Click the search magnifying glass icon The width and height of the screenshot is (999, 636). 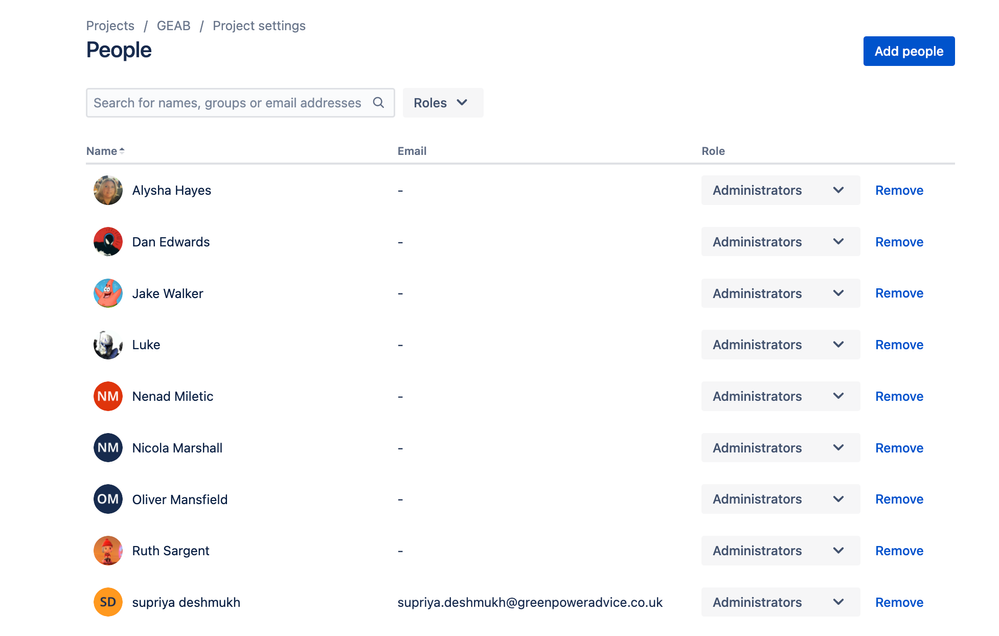(x=378, y=102)
